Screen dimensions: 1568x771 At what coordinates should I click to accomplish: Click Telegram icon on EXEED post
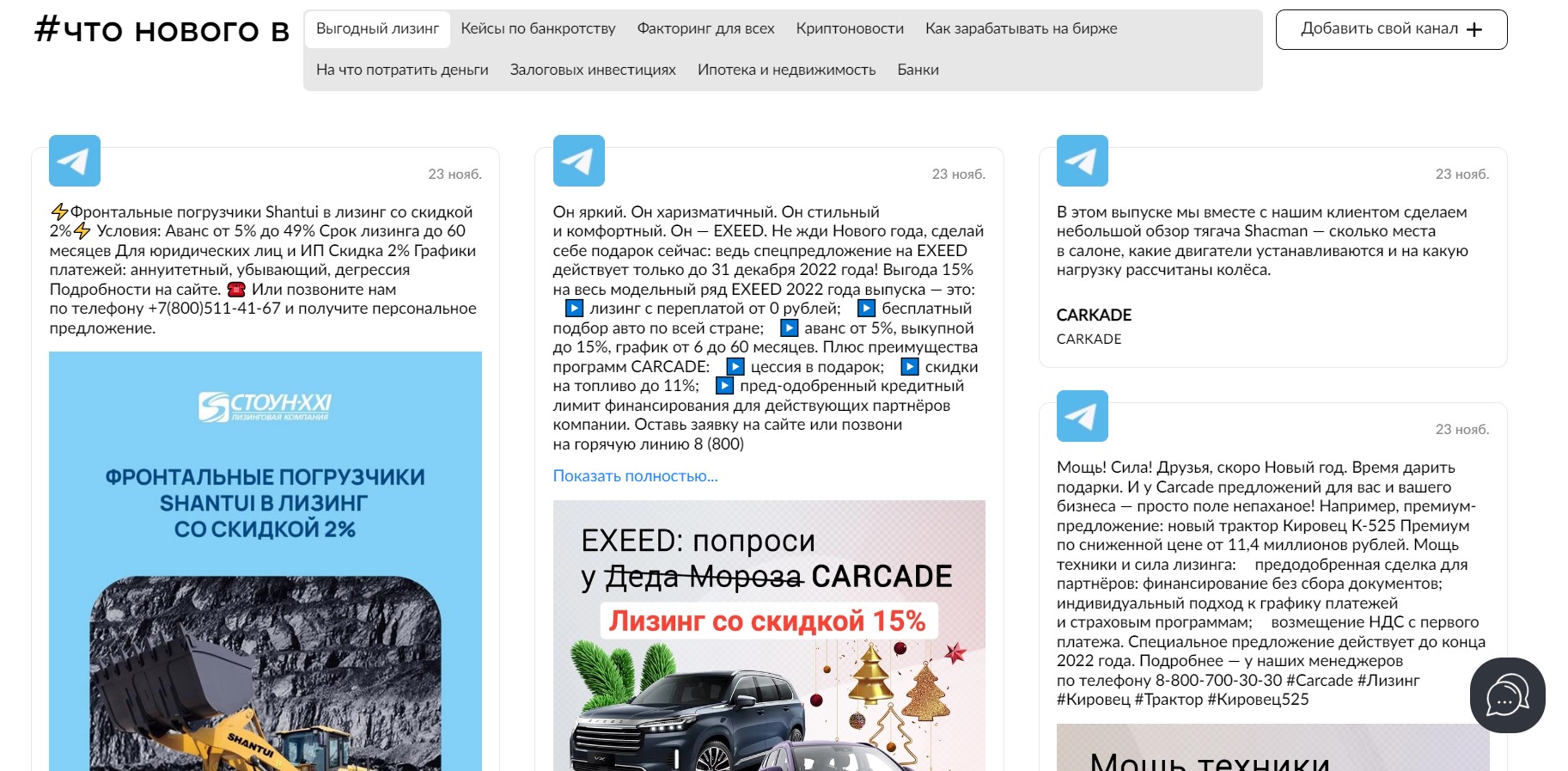point(578,161)
